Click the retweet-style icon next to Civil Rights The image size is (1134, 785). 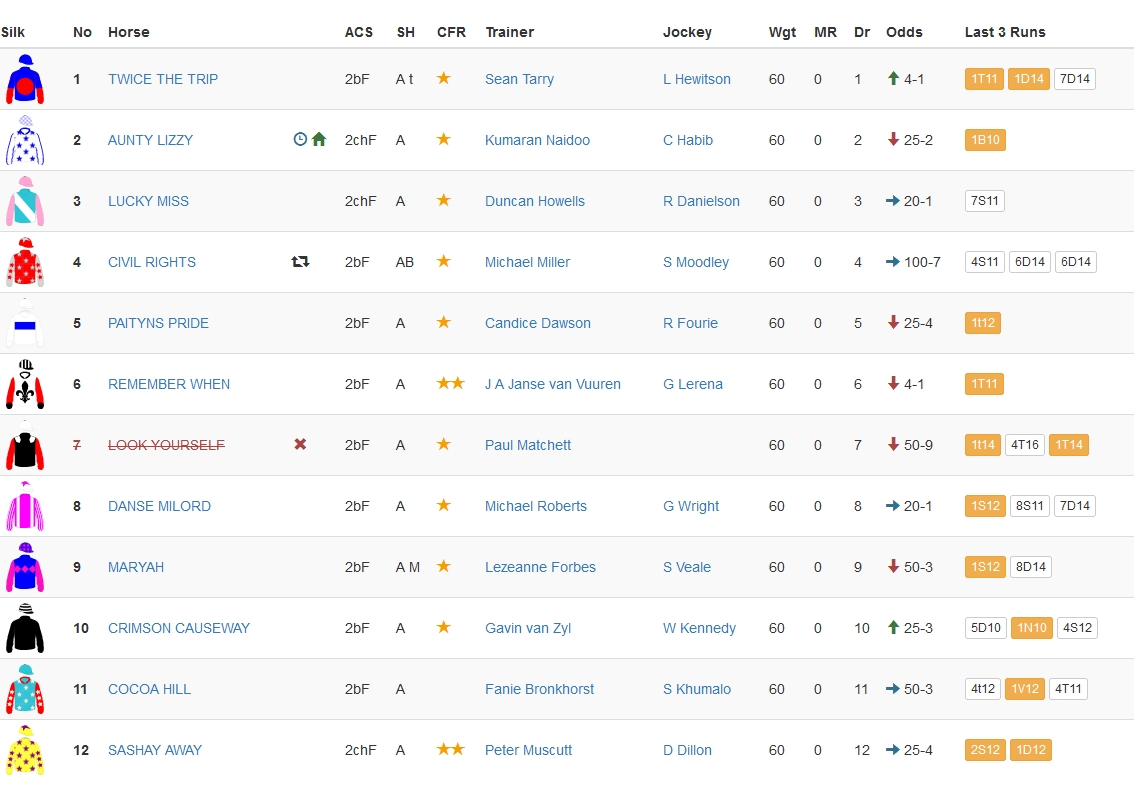pos(300,262)
